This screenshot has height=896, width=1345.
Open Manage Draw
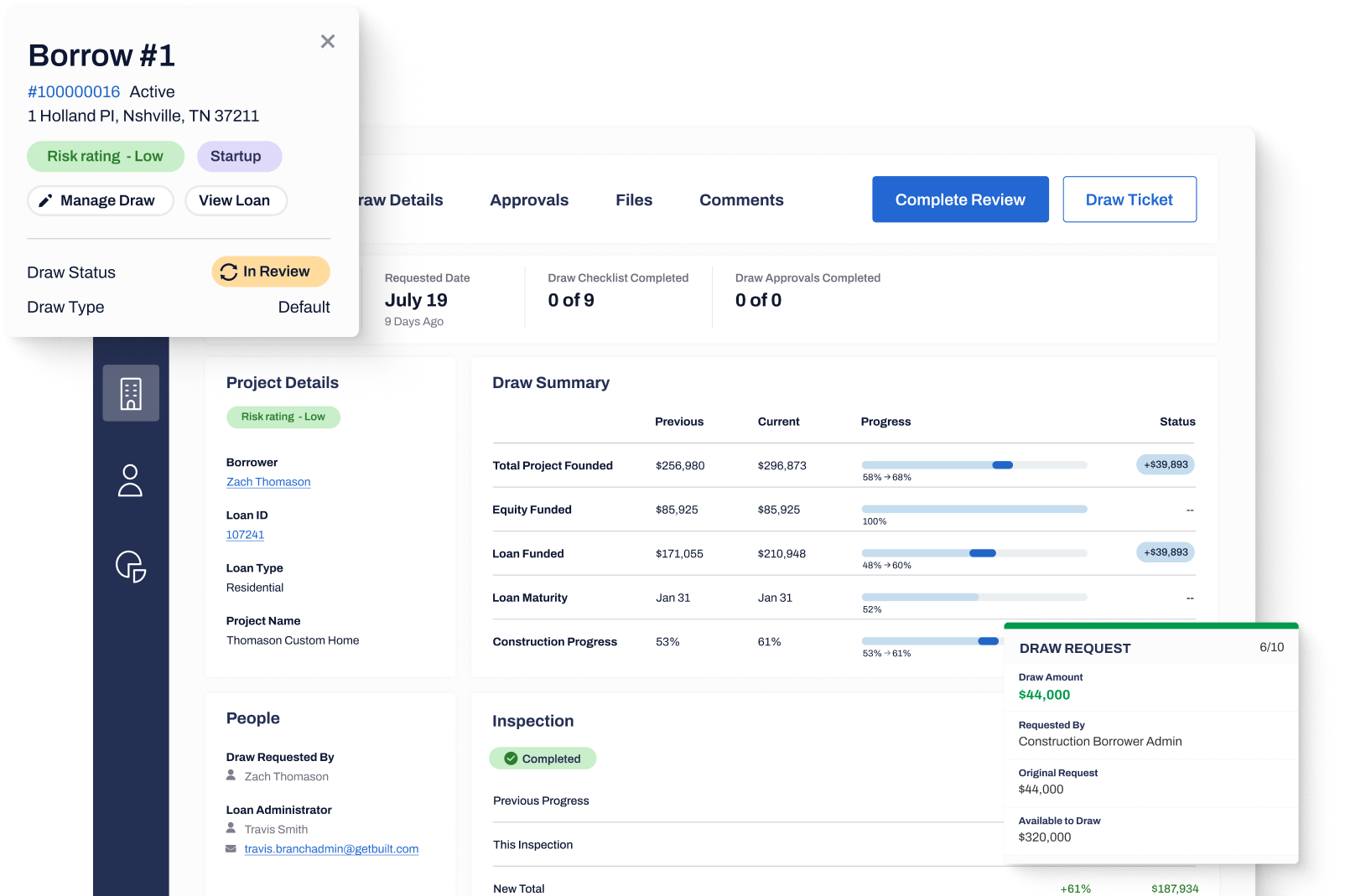101,201
